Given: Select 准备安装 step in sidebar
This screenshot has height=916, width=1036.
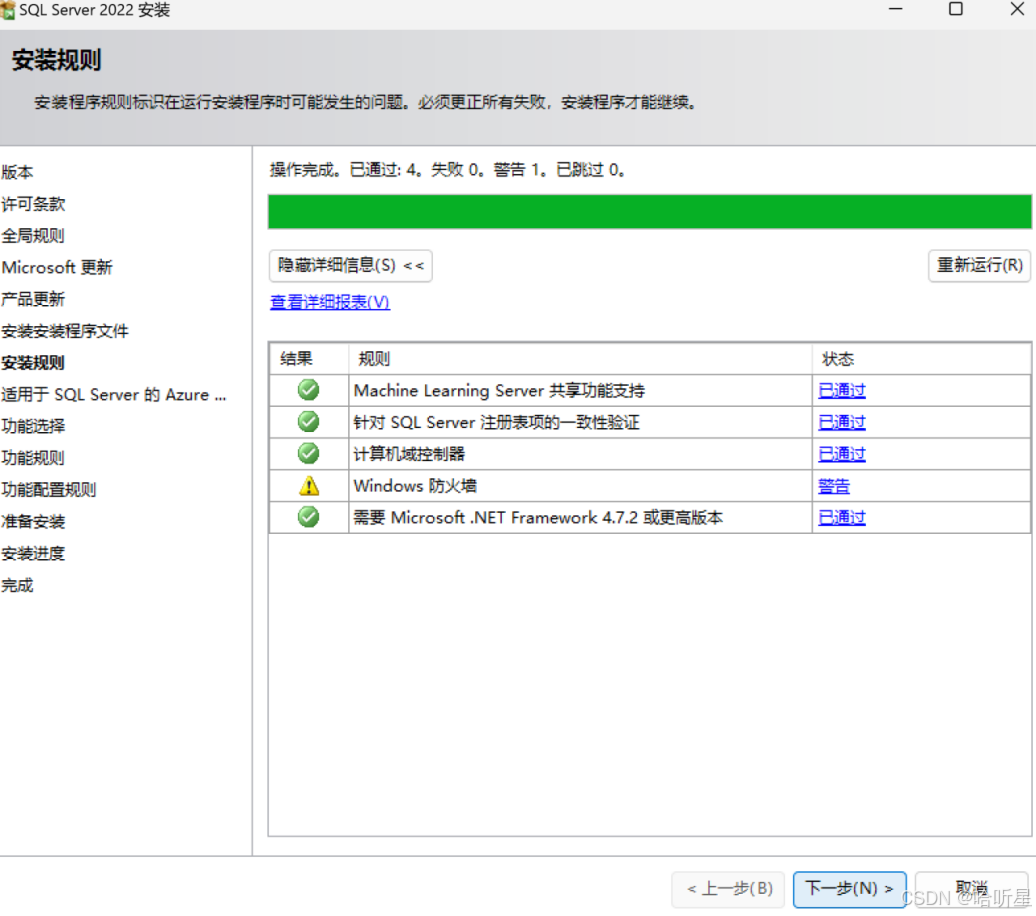Looking at the screenshot, I should (x=33, y=521).
